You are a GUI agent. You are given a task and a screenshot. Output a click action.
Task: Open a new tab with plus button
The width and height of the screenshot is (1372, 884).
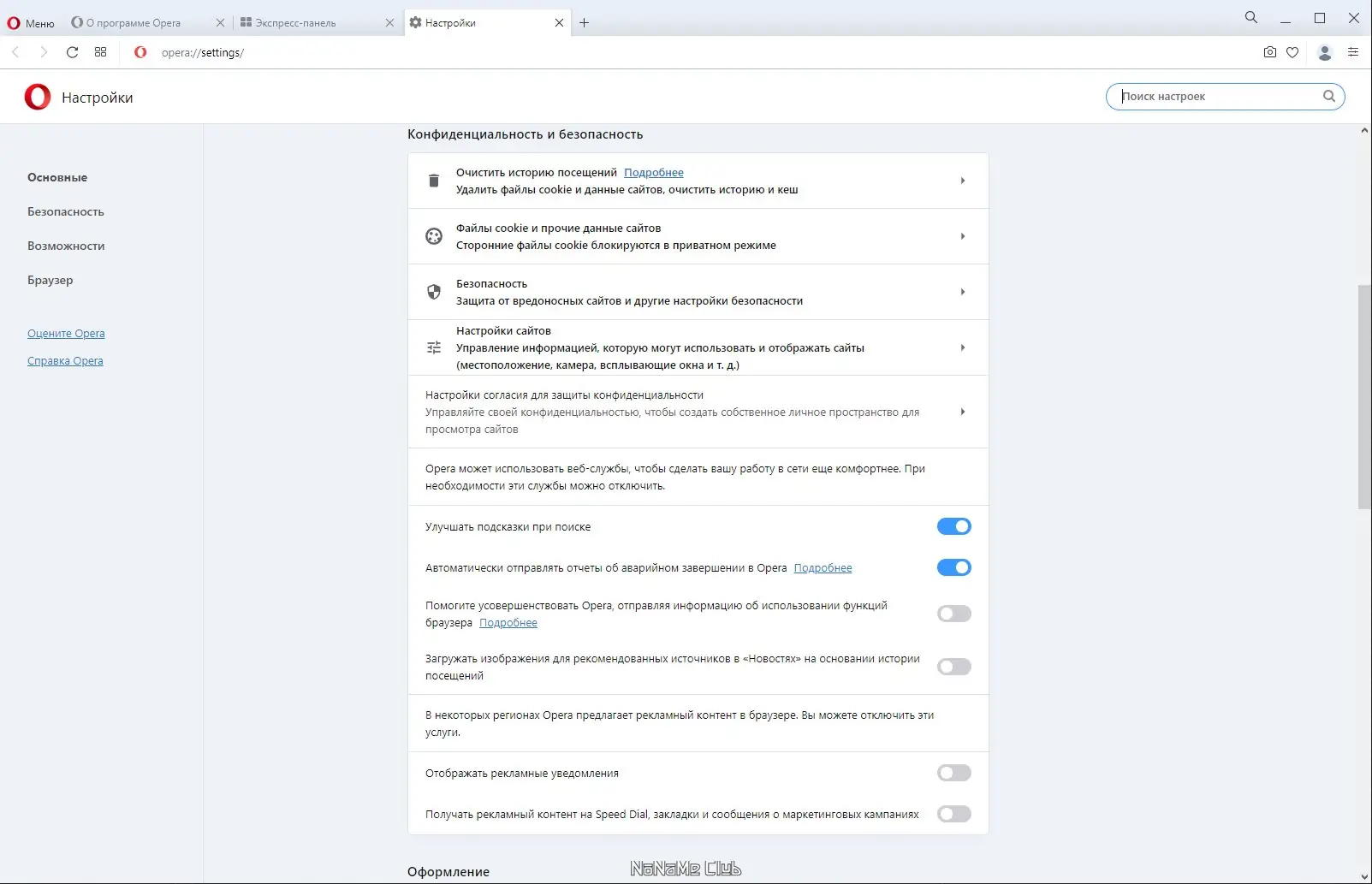coord(585,23)
